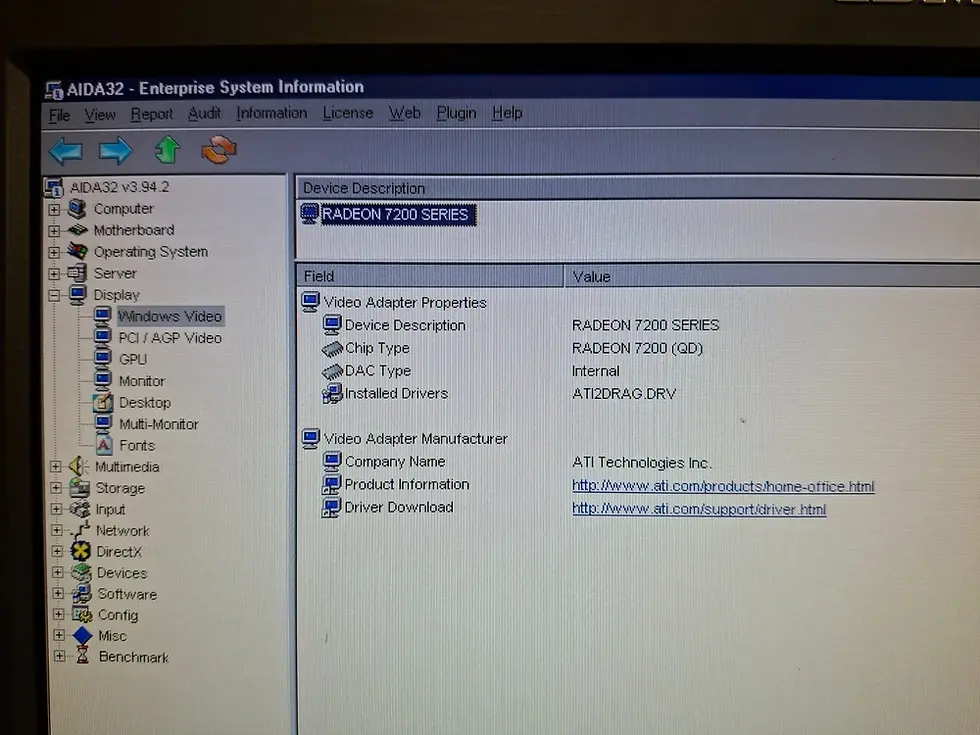Expand the DirectX tree node
The height and width of the screenshot is (735, 980).
click(x=58, y=551)
